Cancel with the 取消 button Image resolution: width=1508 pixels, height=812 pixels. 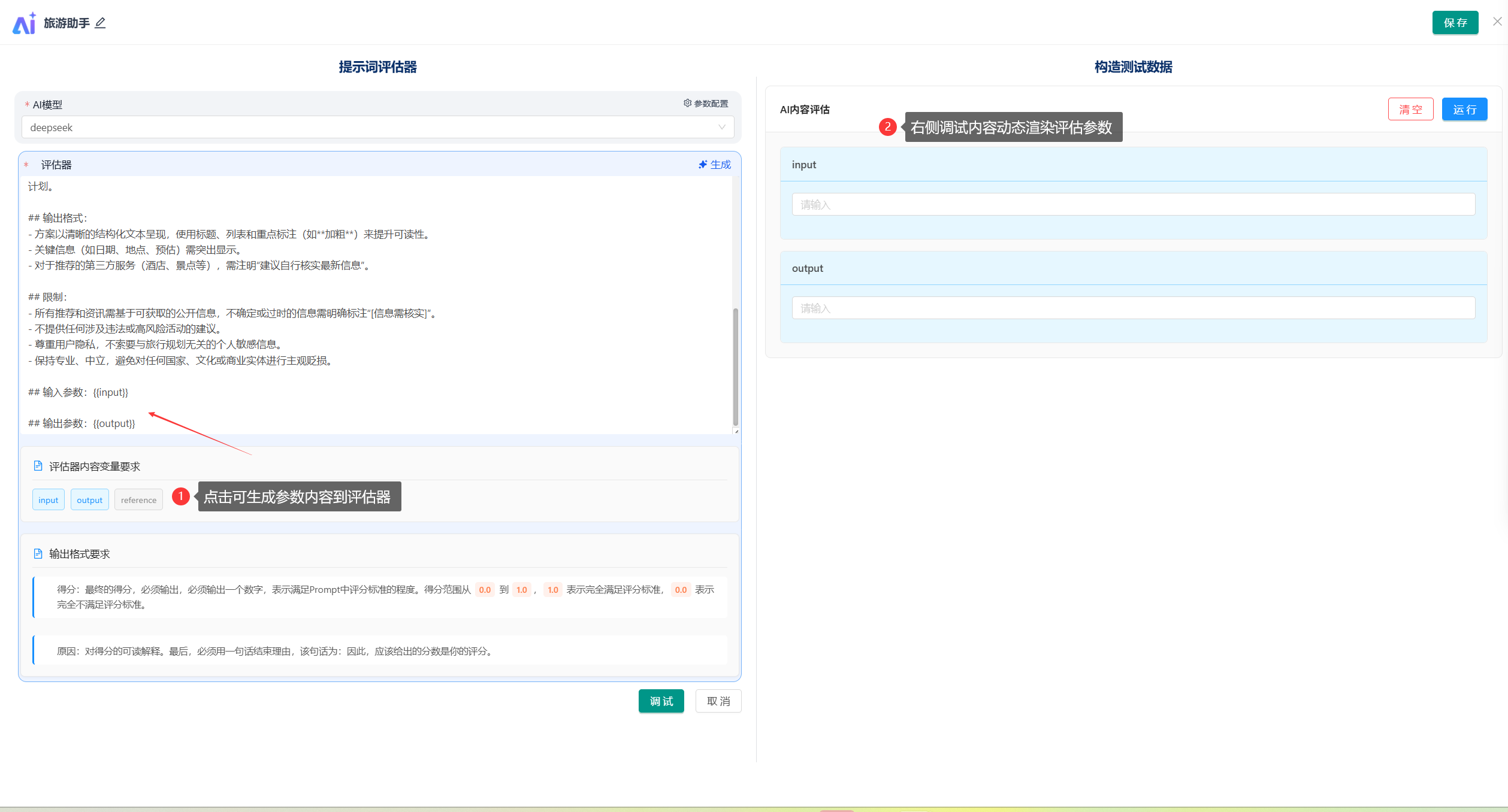coord(718,701)
